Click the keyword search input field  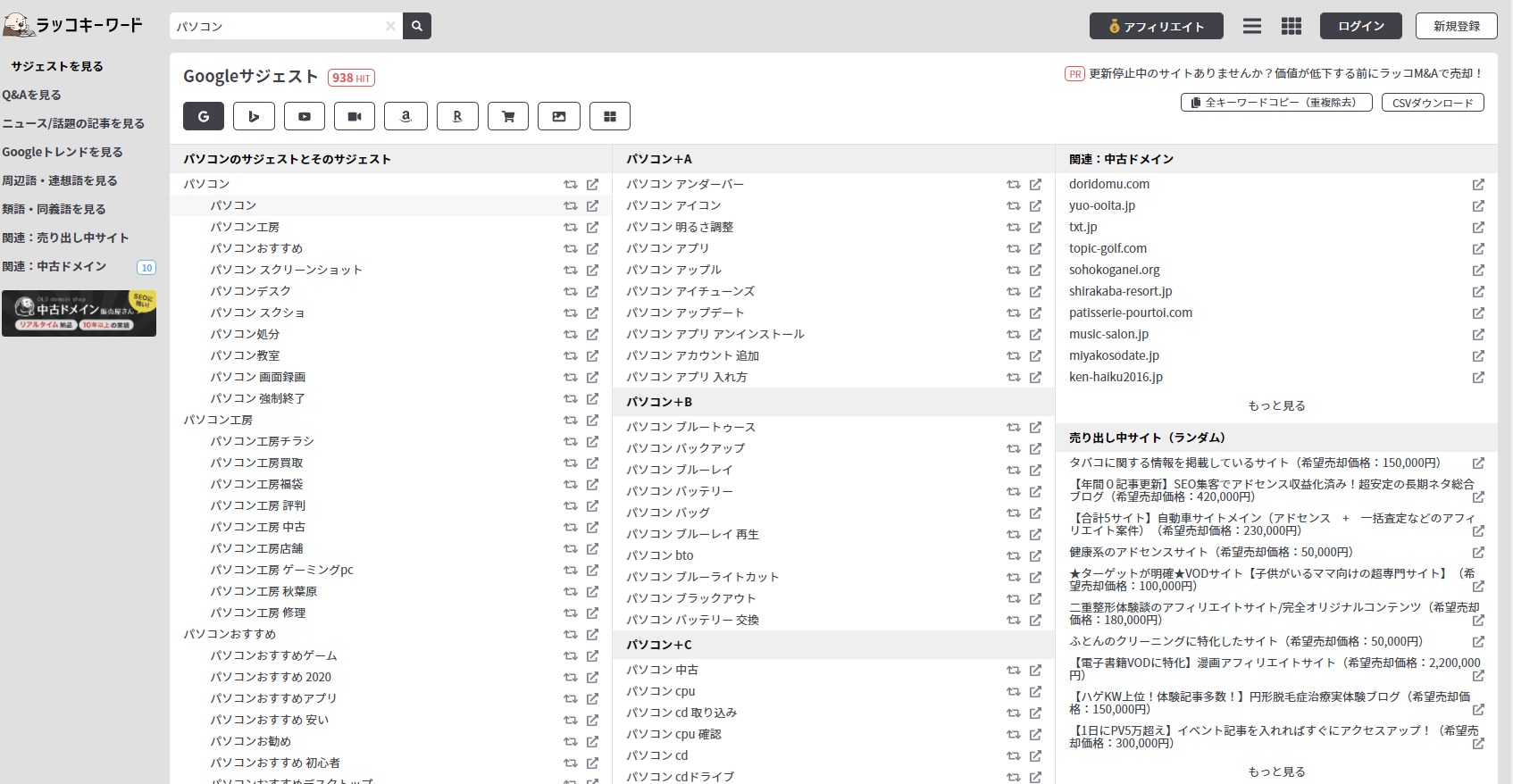click(277, 26)
